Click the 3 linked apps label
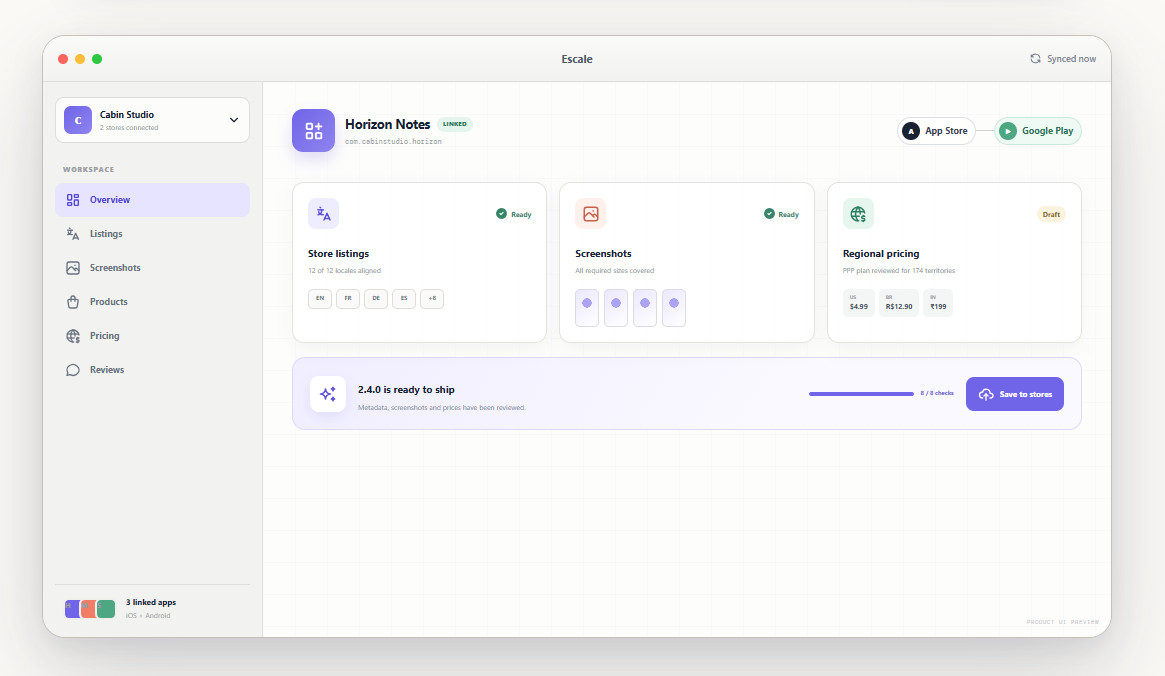Viewport: 1165px width, 676px height. [x=151, y=602]
